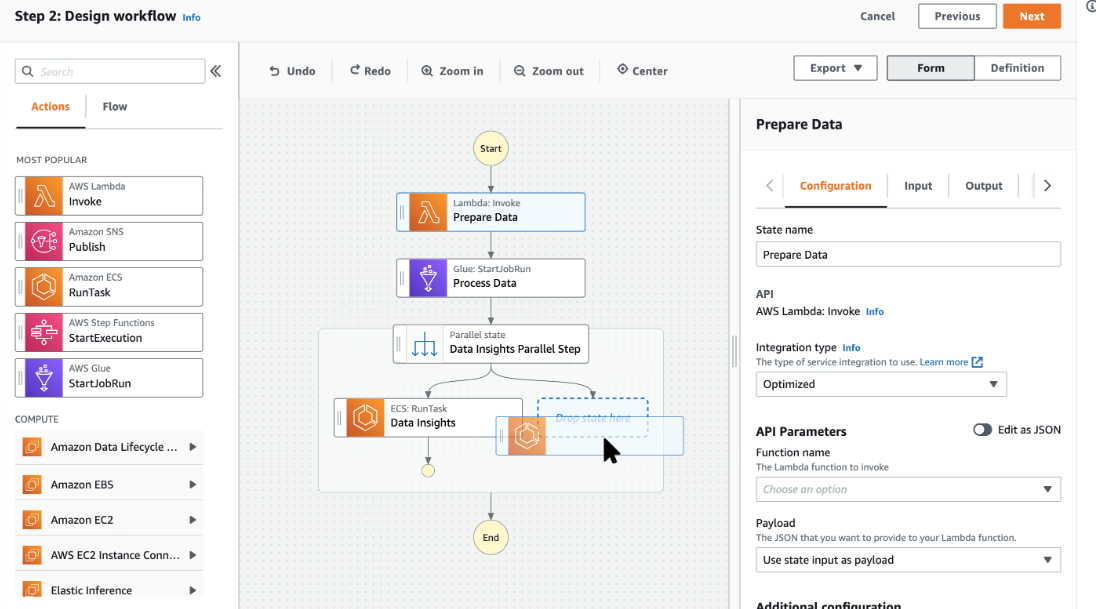Switch to the Flow tab
The height and width of the screenshot is (609, 1096).
point(115,107)
